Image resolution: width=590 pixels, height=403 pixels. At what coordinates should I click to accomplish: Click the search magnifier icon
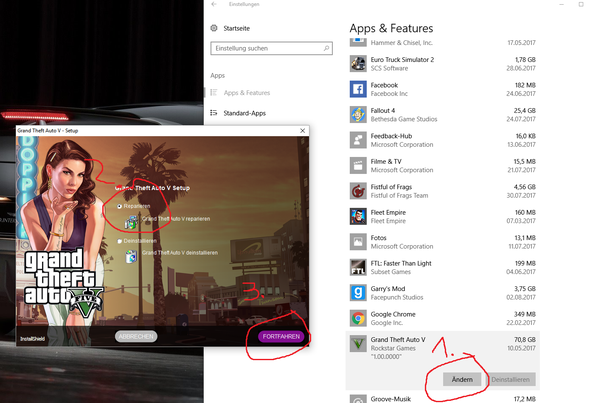326,48
